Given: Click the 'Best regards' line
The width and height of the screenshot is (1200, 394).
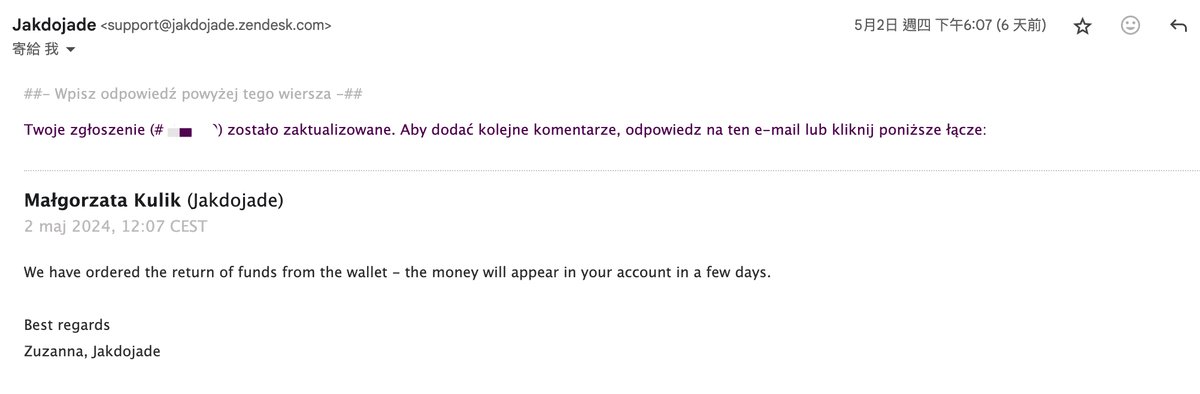Looking at the screenshot, I should (66, 325).
